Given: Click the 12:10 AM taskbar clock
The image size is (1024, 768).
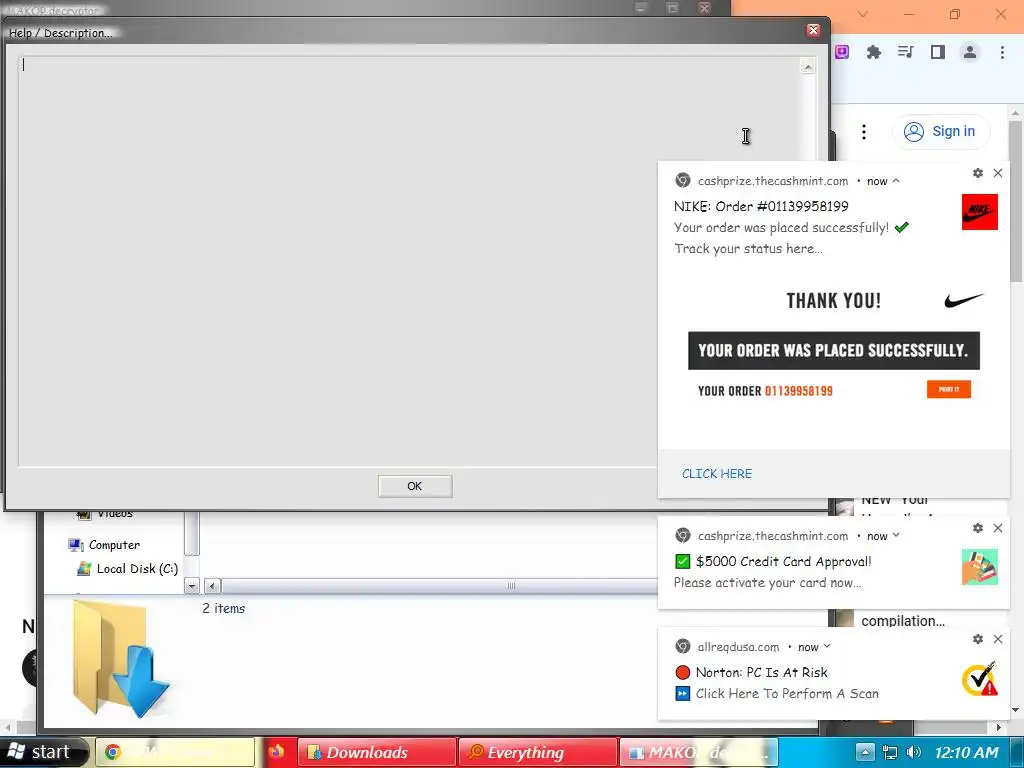Looking at the screenshot, I should tap(967, 752).
